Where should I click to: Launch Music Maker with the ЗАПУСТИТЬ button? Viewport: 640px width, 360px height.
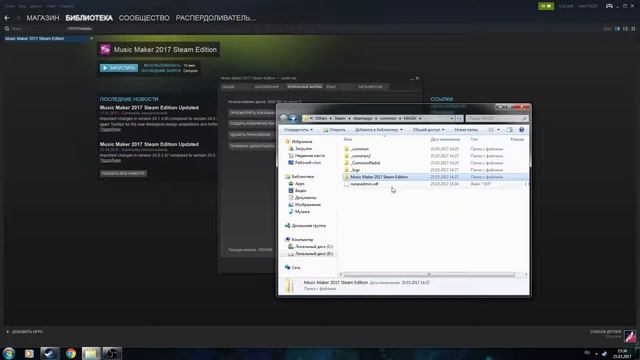[x=119, y=68]
